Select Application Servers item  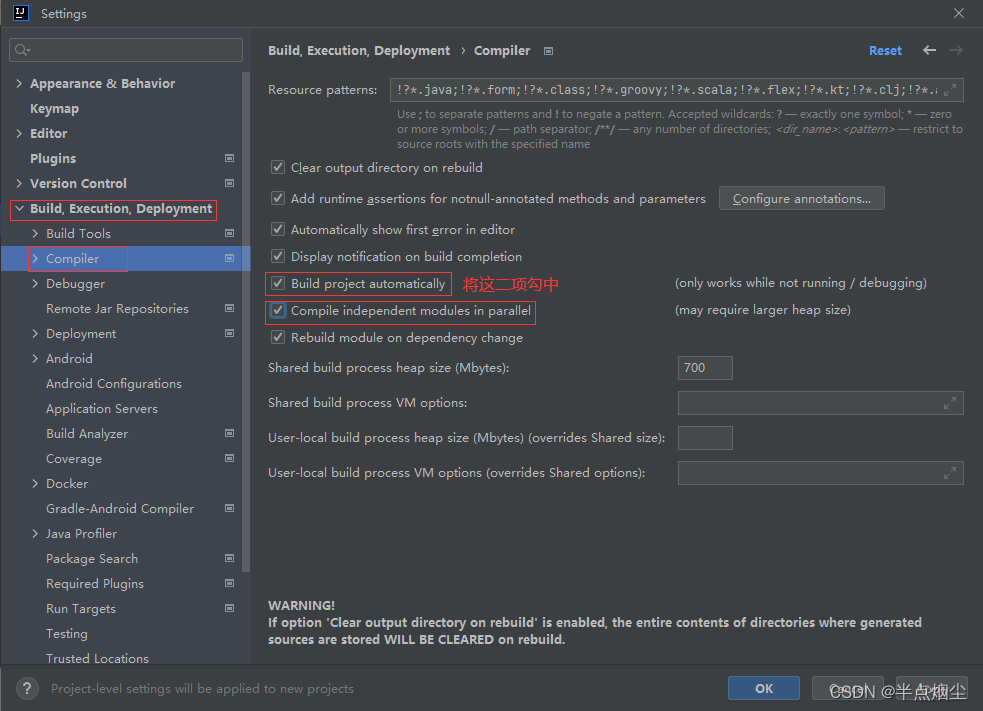(x=102, y=409)
